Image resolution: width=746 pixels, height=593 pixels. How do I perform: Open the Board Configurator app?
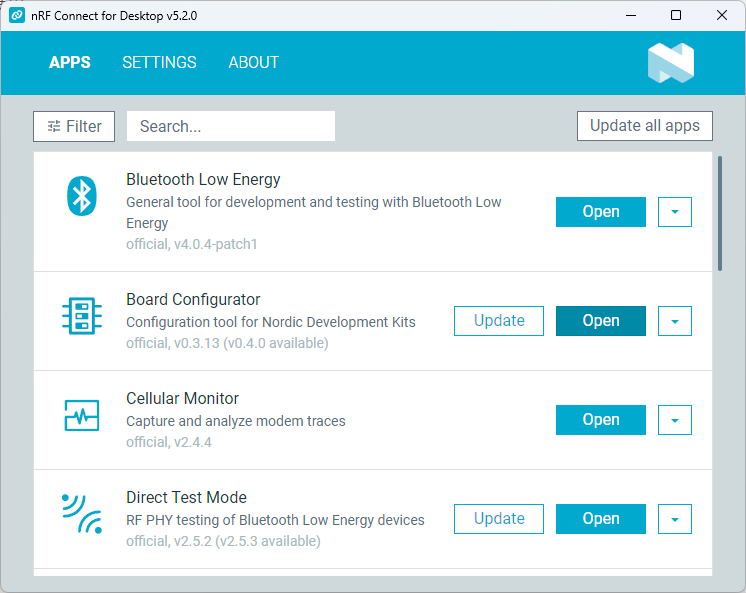[601, 321]
